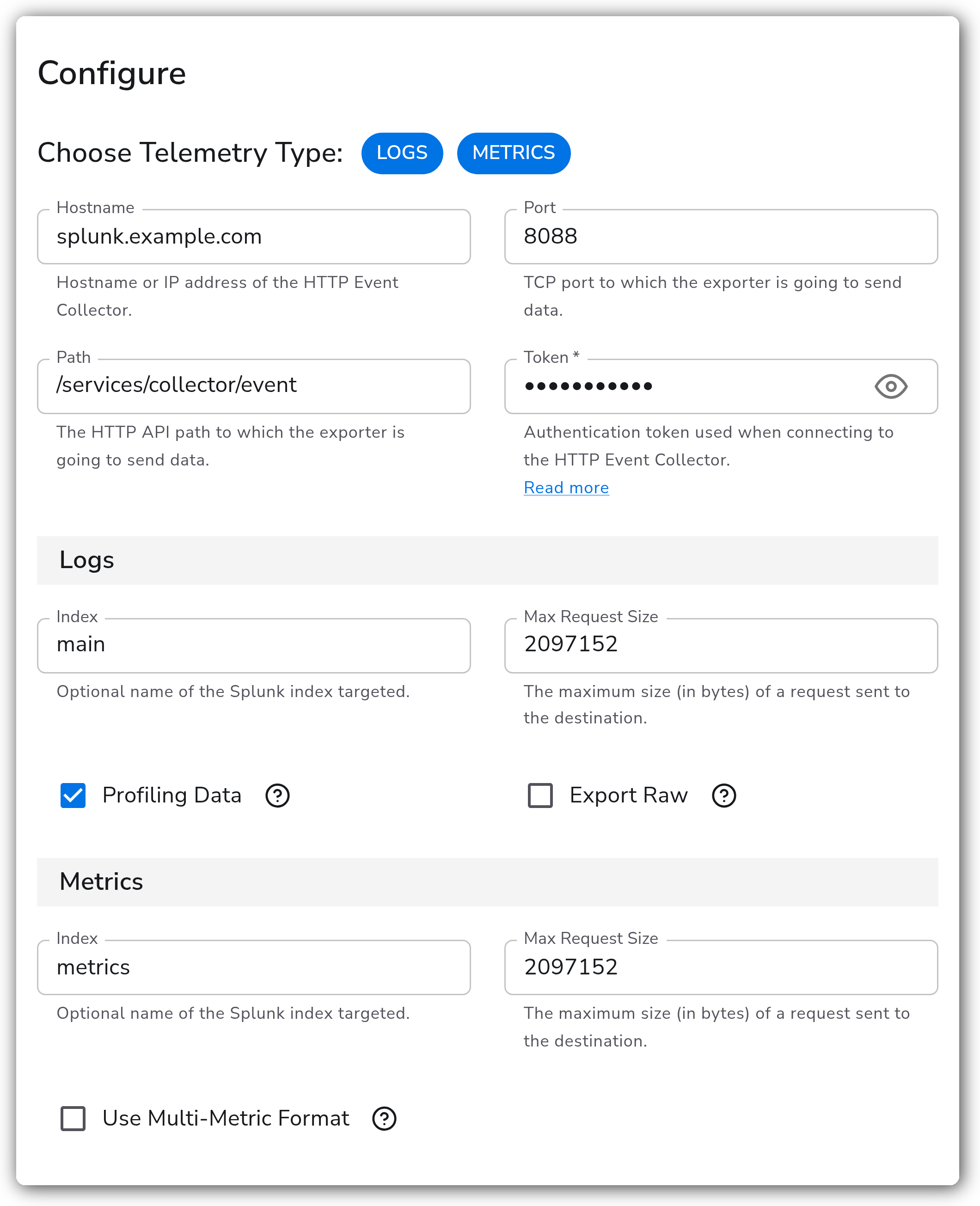Uncheck the Profiling Data checkbox
Viewport: 980px width, 1206px height.
73,795
